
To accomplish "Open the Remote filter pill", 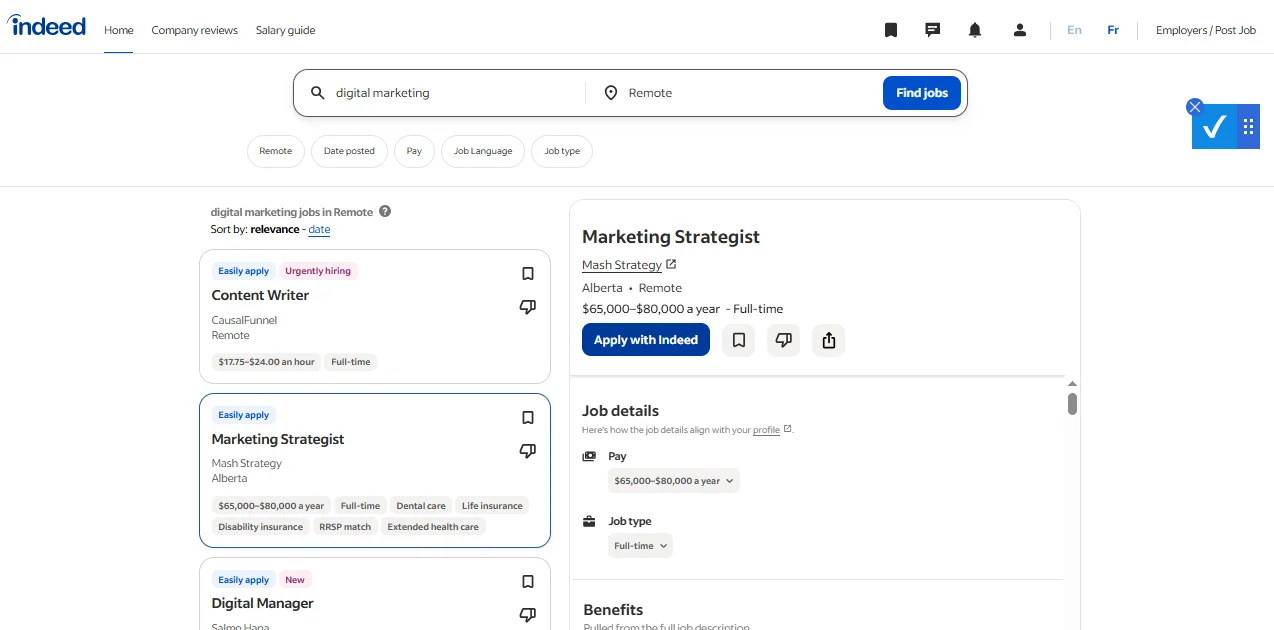I will tap(276, 151).
